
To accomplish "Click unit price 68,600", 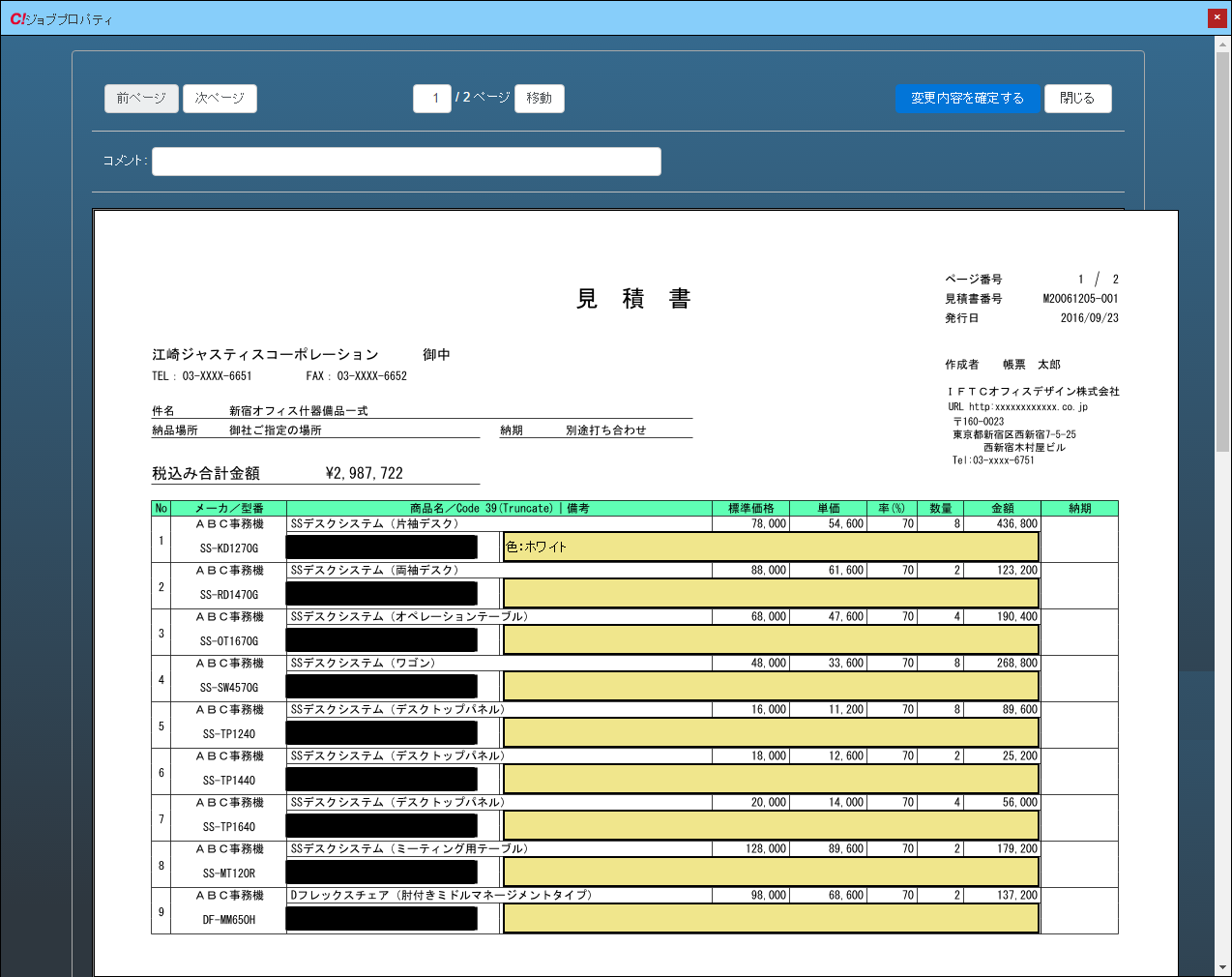I will [x=846, y=895].
